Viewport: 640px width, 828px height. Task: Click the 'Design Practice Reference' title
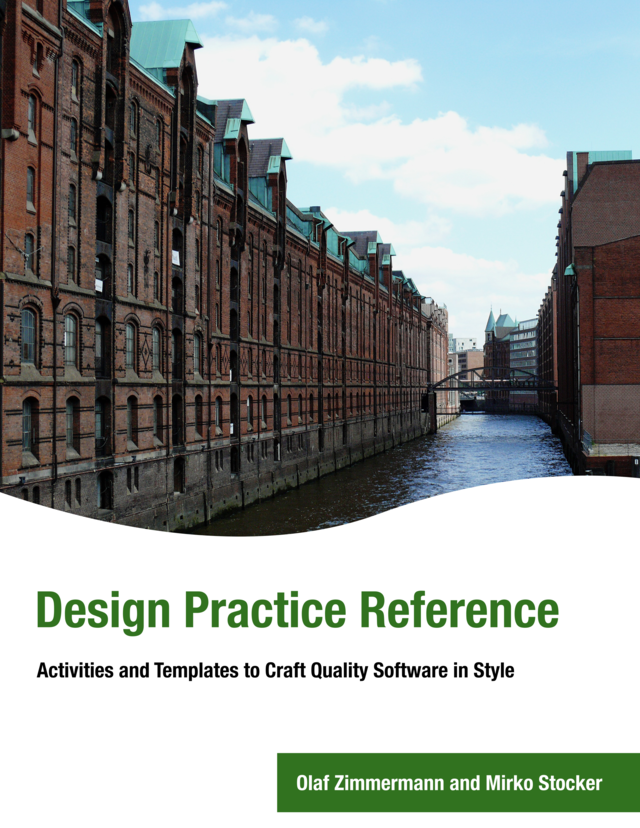(x=297, y=612)
